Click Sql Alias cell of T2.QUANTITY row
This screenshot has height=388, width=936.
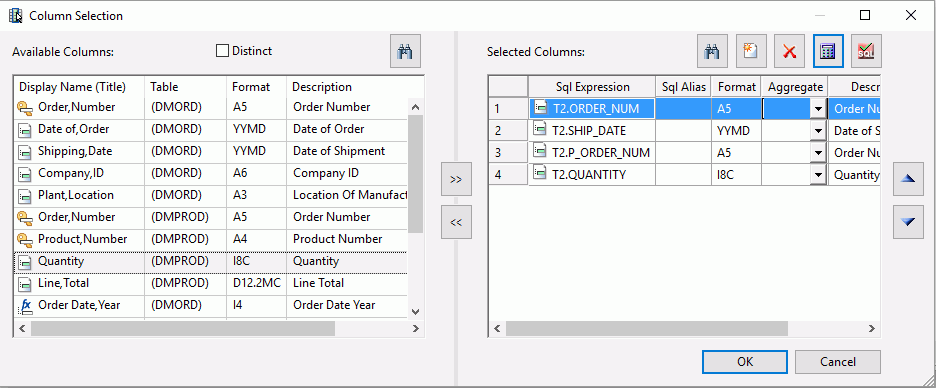[683, 175]
